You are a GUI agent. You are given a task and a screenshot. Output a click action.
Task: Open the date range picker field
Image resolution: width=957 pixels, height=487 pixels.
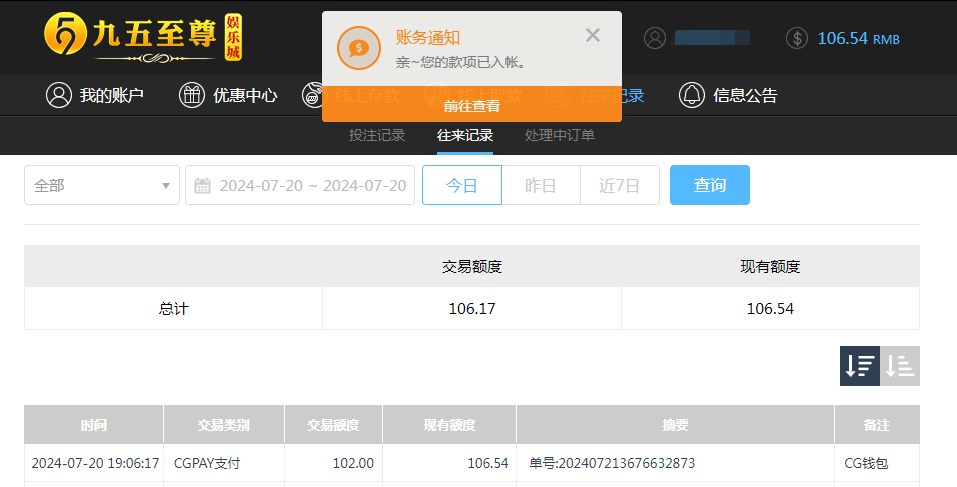point(300,185)
